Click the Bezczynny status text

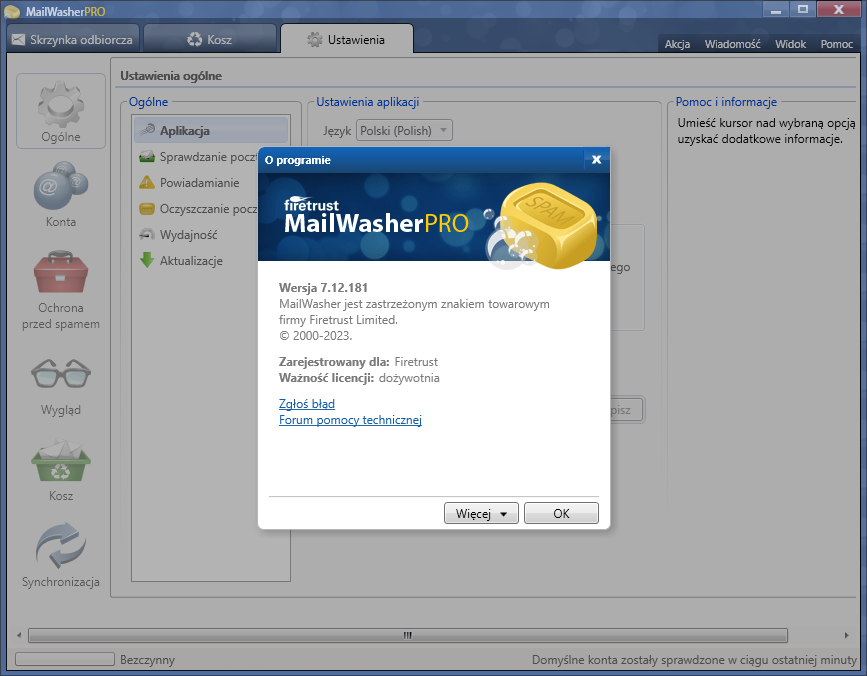pos(147,659)
